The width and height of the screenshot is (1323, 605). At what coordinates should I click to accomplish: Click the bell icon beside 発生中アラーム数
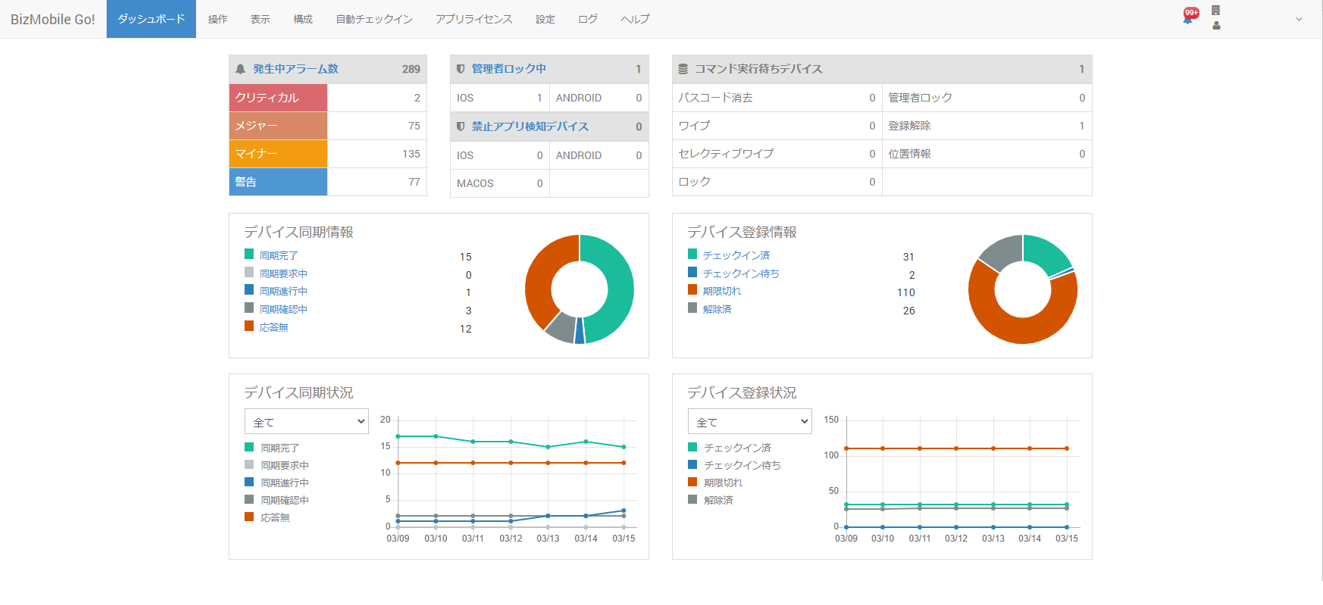[x=241, y=70]
